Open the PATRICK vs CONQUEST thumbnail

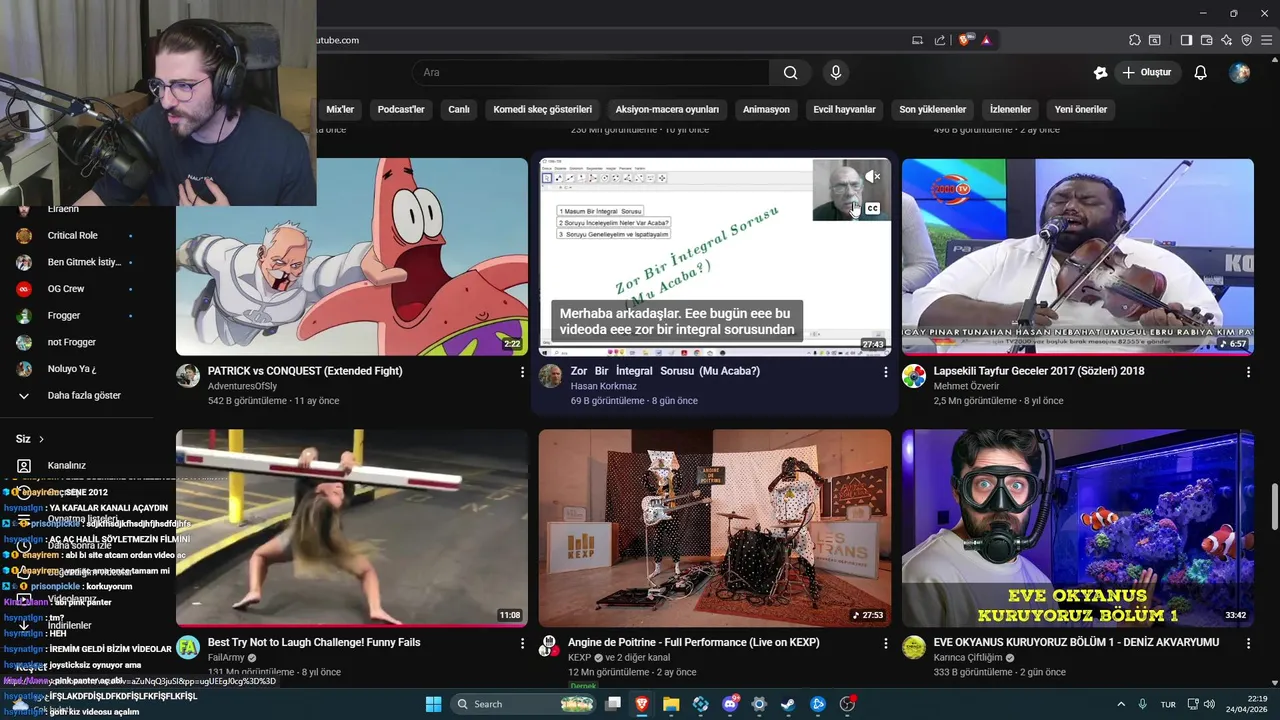[x=352, y=257]
